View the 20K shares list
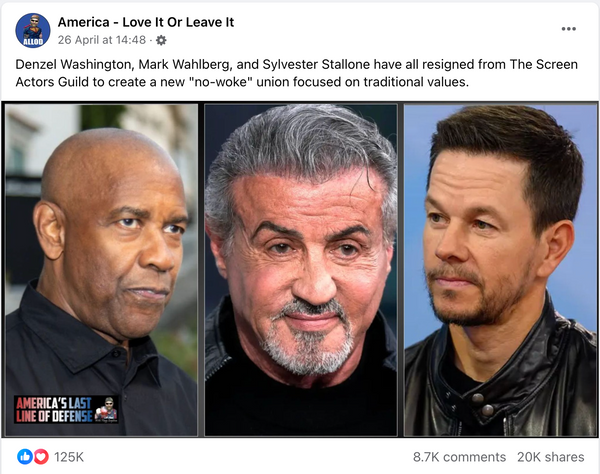Viewport: 600px width, 474px height. [551, 457]
